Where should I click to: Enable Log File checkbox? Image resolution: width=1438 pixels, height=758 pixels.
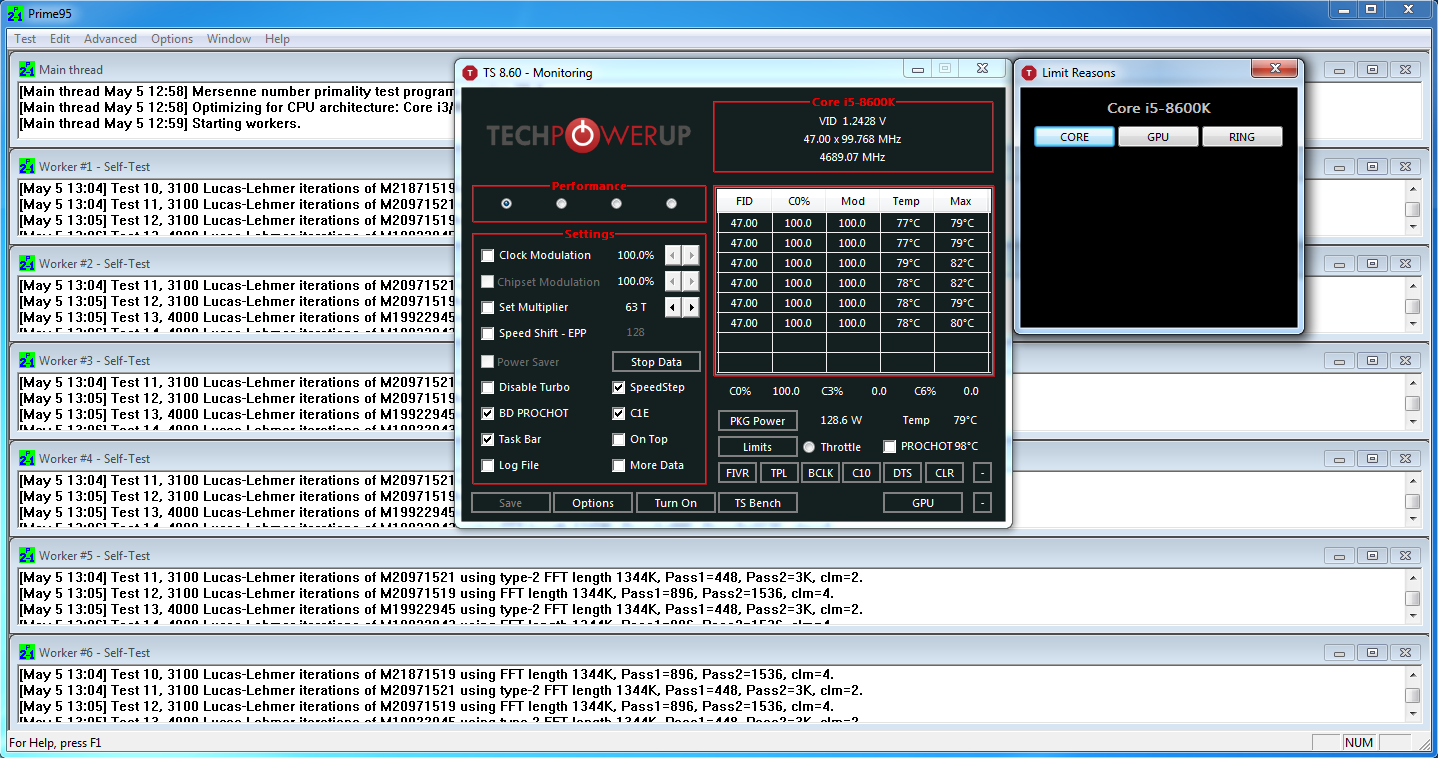pos(488,465)
